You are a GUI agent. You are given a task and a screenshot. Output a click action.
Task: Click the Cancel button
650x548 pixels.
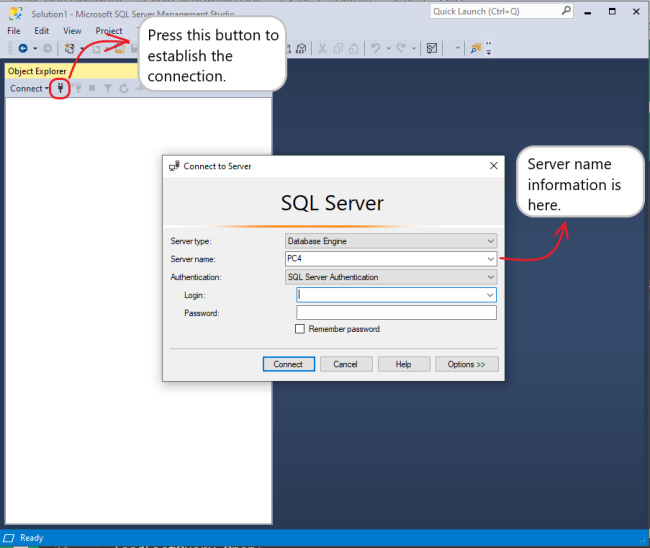coord(346,364)
